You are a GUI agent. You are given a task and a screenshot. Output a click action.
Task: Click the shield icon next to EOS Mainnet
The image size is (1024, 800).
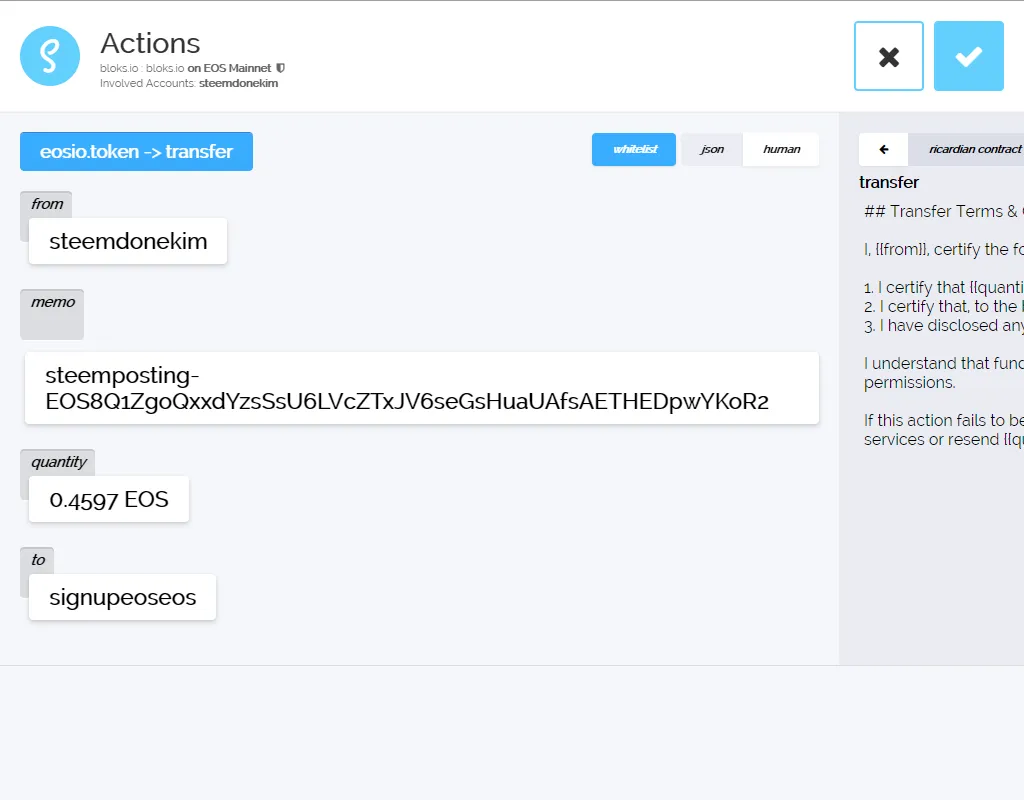[281, 68]
